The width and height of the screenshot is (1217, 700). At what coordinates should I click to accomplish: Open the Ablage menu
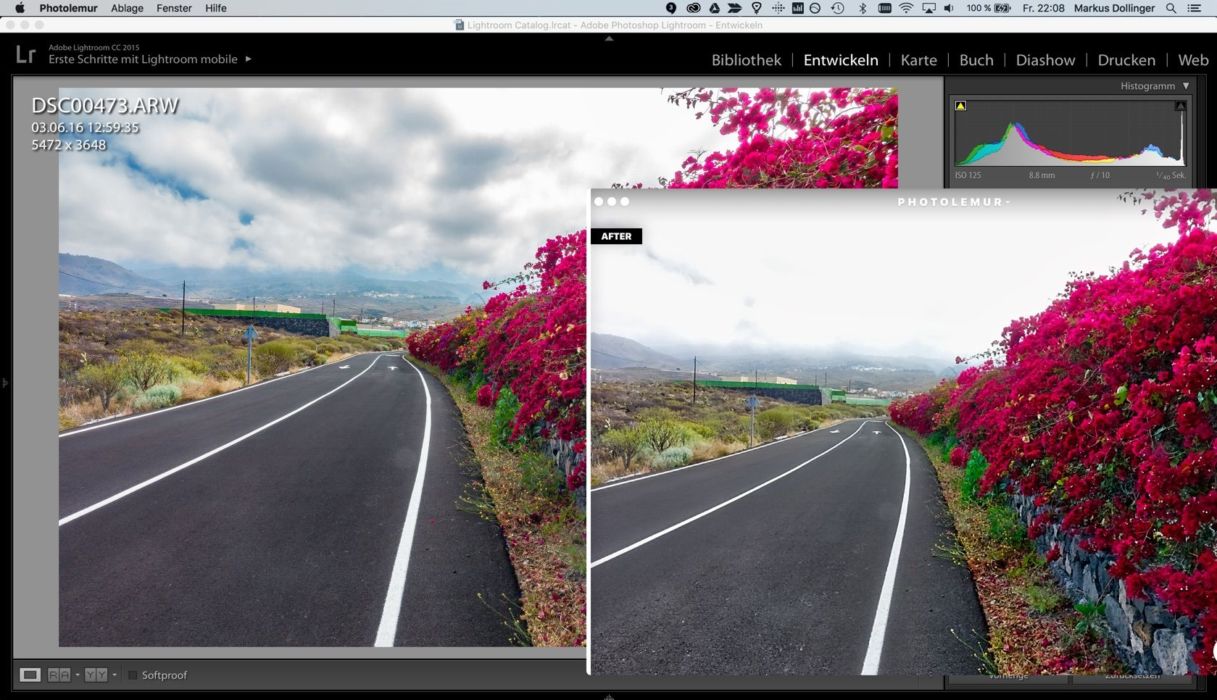pyautogui.click(x=127, y=8)
